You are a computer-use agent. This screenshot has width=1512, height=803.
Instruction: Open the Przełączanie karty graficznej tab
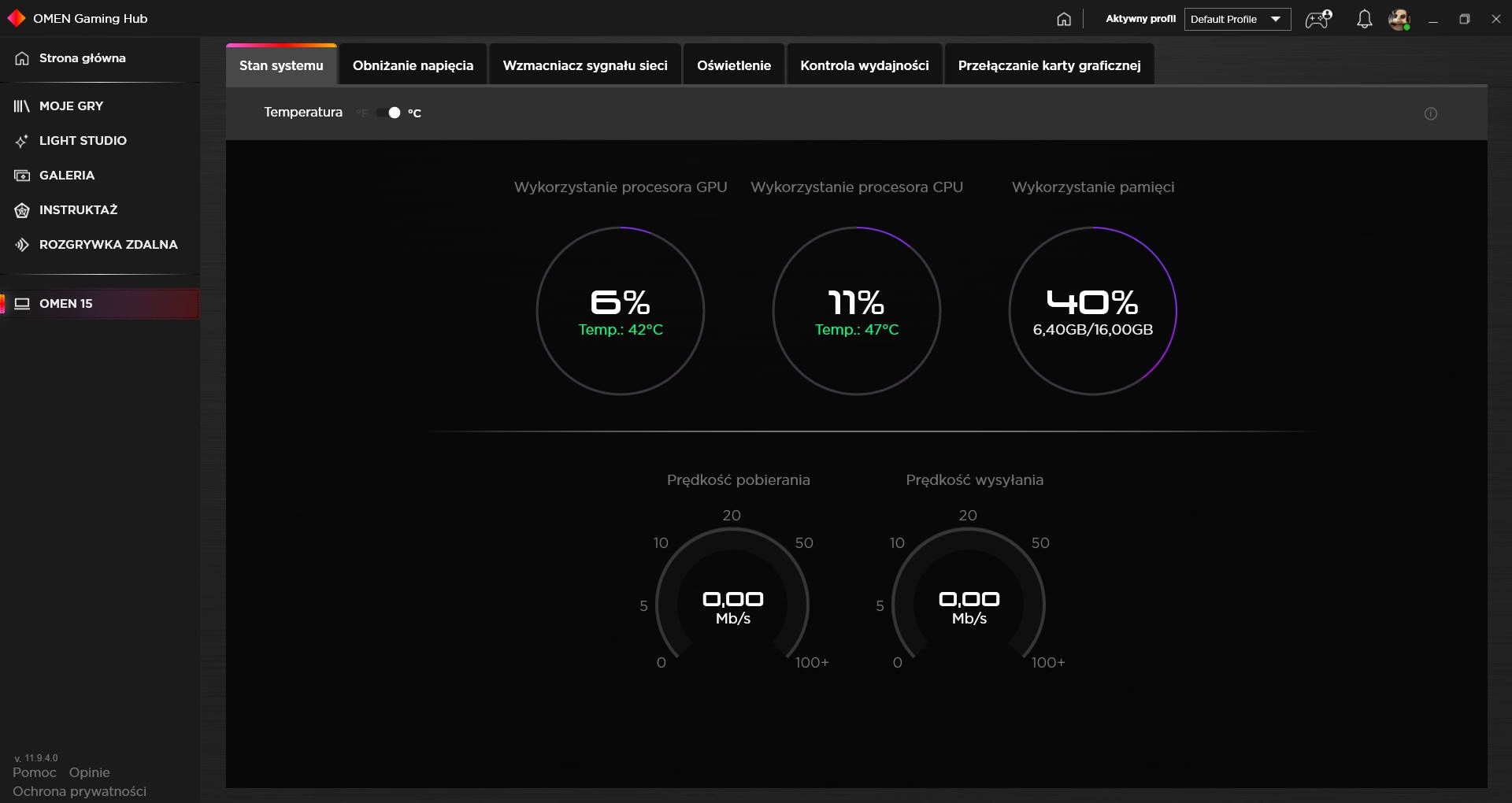(1049, 65)
